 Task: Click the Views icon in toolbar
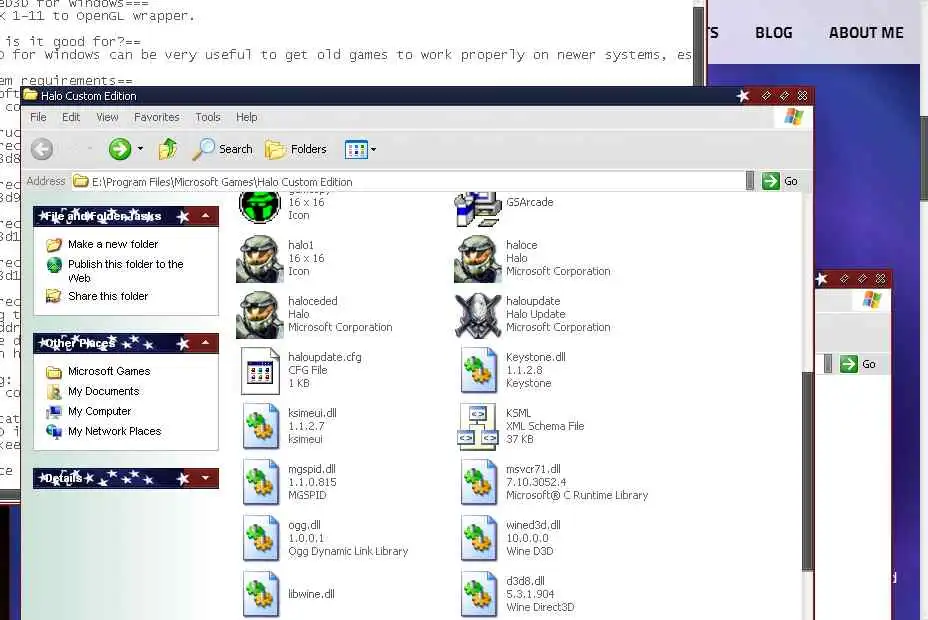[x=356, y=150]
